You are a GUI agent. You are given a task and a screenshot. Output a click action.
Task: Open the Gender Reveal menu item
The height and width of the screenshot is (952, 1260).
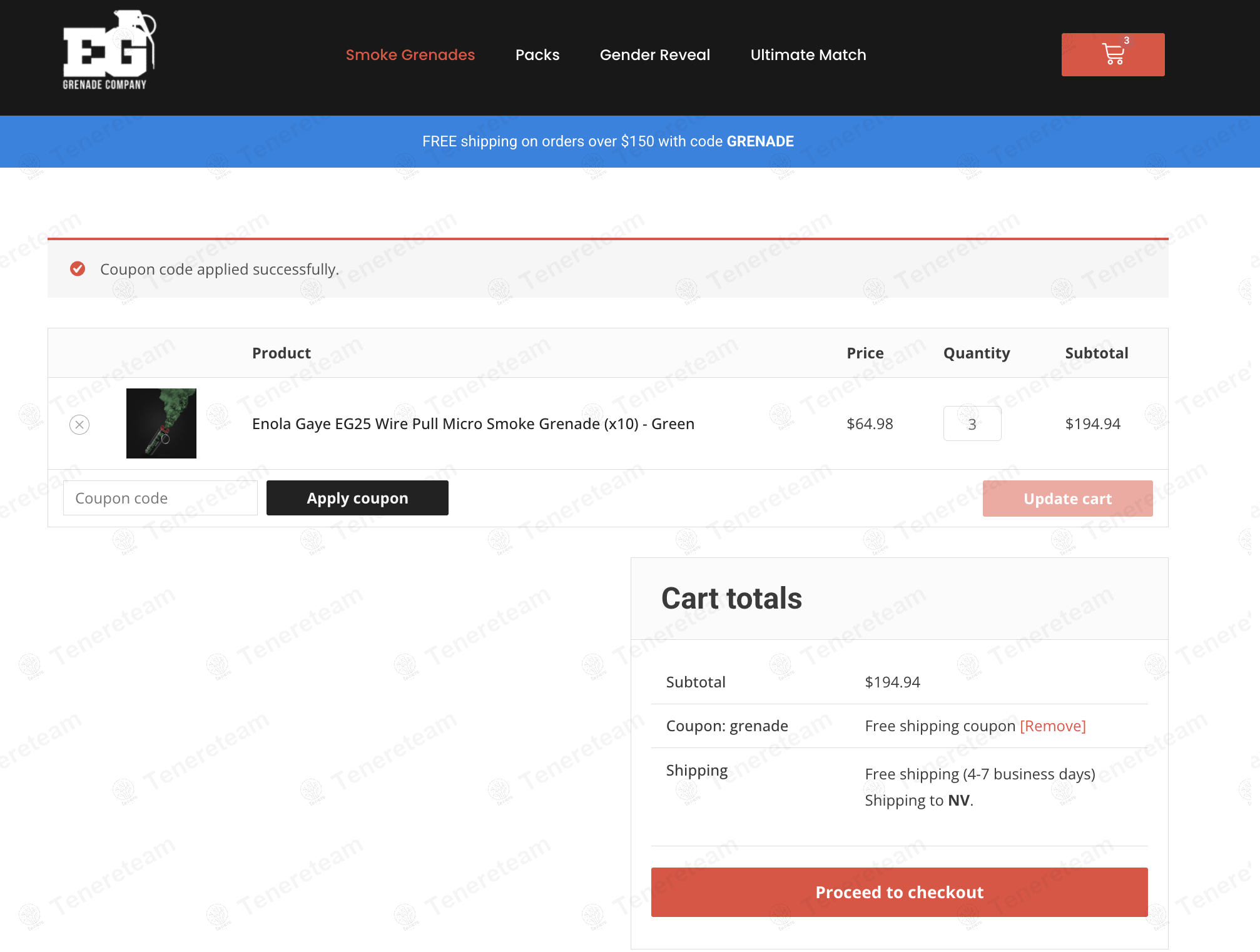tap(654, 55)
